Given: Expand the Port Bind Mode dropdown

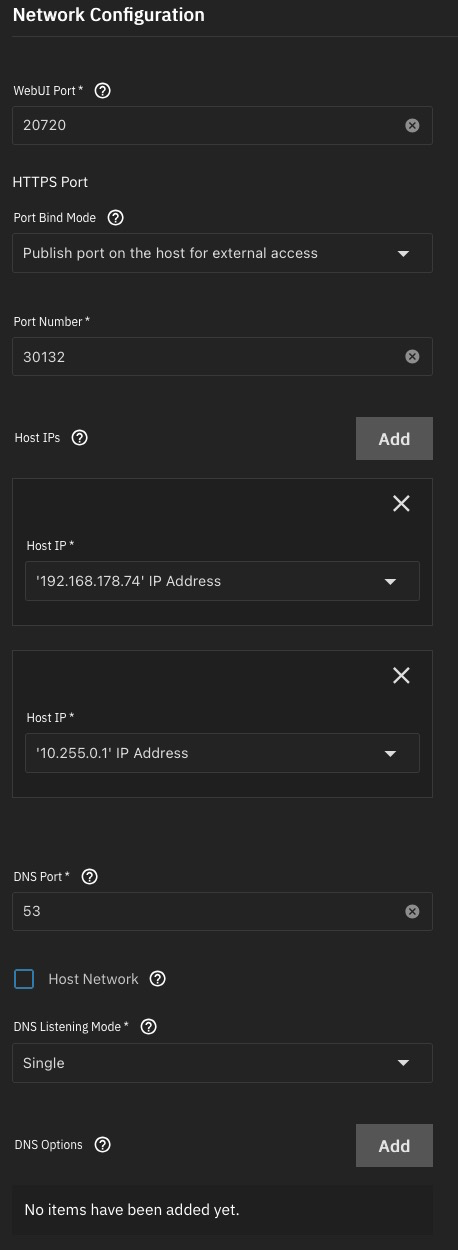Looking at the screenshot, I should pyautogui.click(x=222, y=253).
